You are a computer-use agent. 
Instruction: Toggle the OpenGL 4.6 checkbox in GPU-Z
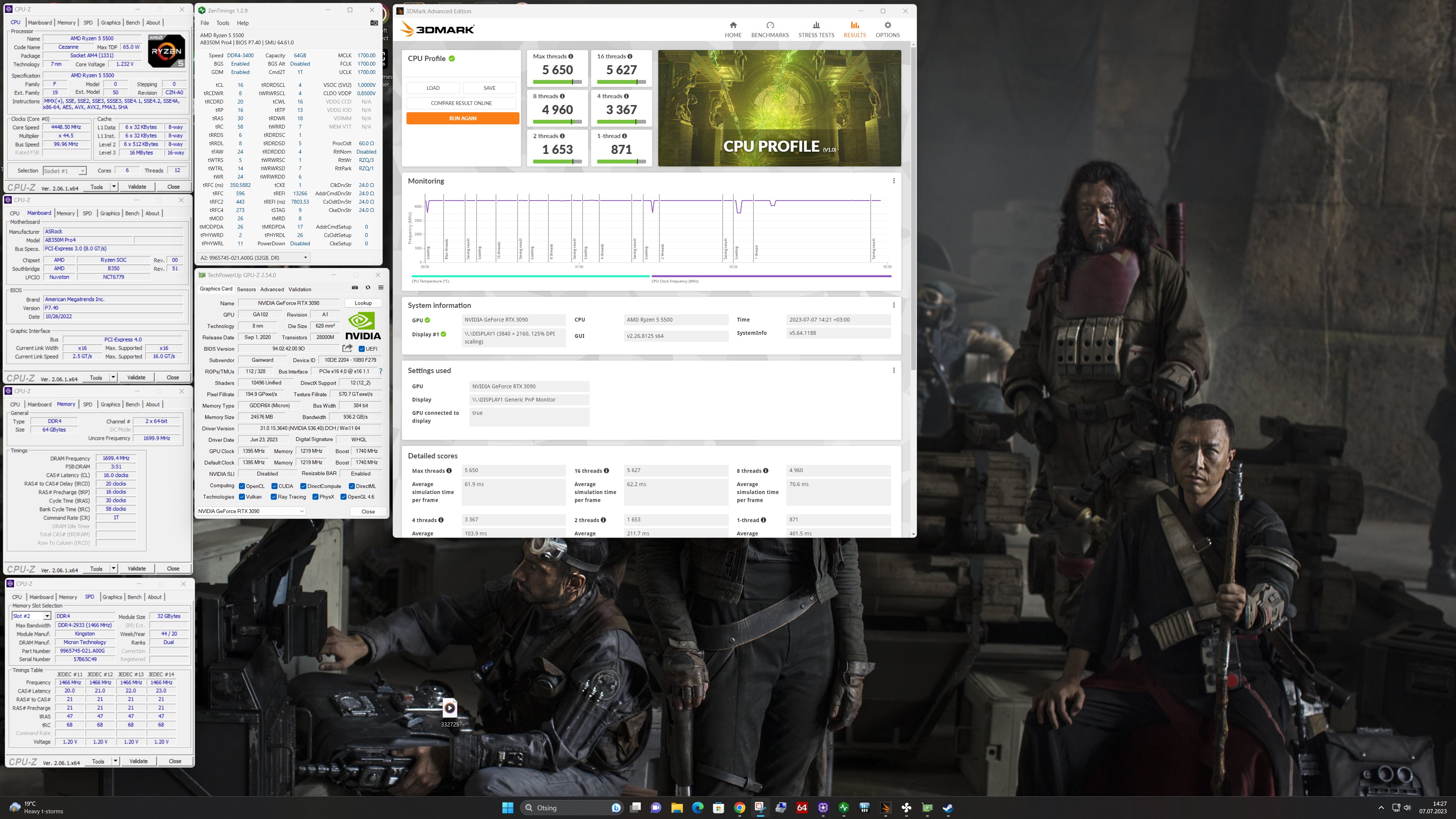[x=343, y=497]
